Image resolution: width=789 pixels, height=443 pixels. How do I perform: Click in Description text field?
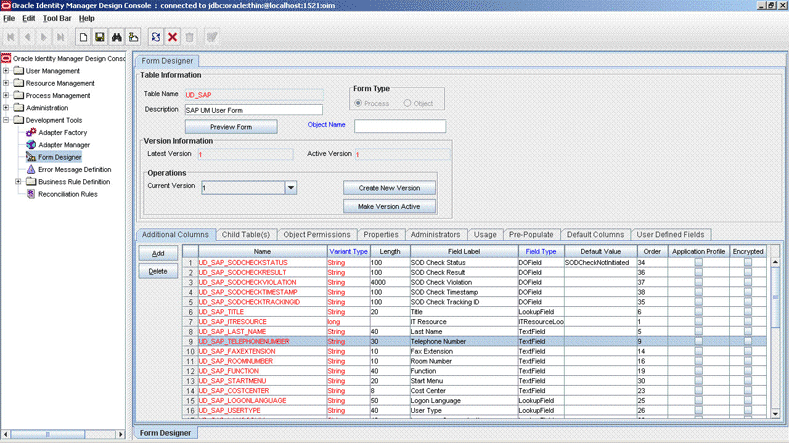point(254,110)
